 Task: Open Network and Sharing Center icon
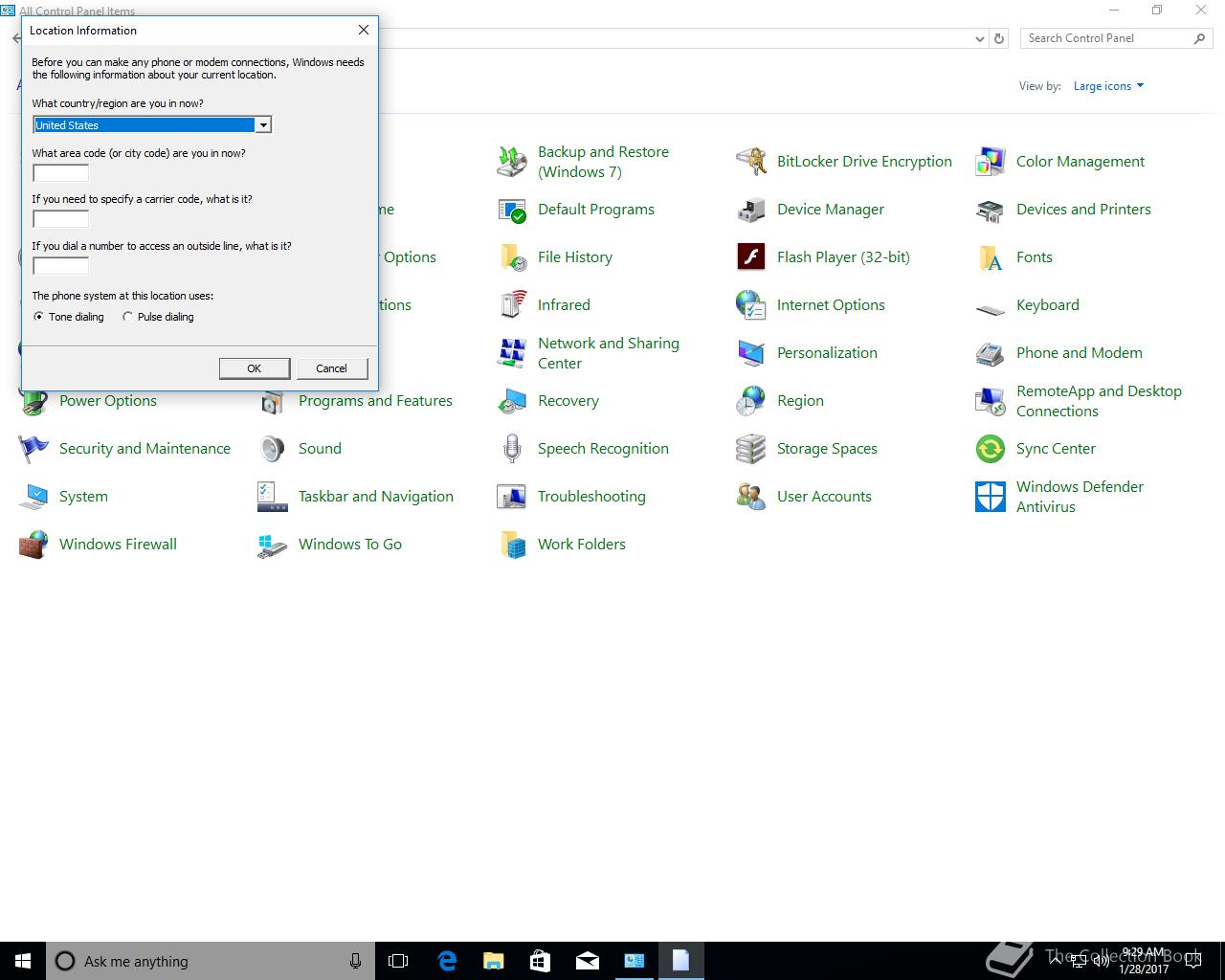click(x=512, y=353)
